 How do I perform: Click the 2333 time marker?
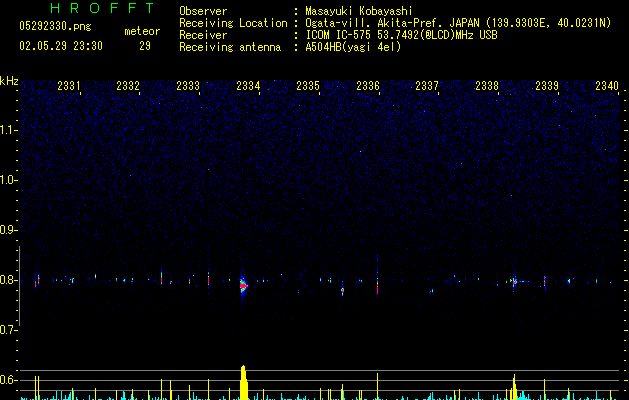click(188, 86)
